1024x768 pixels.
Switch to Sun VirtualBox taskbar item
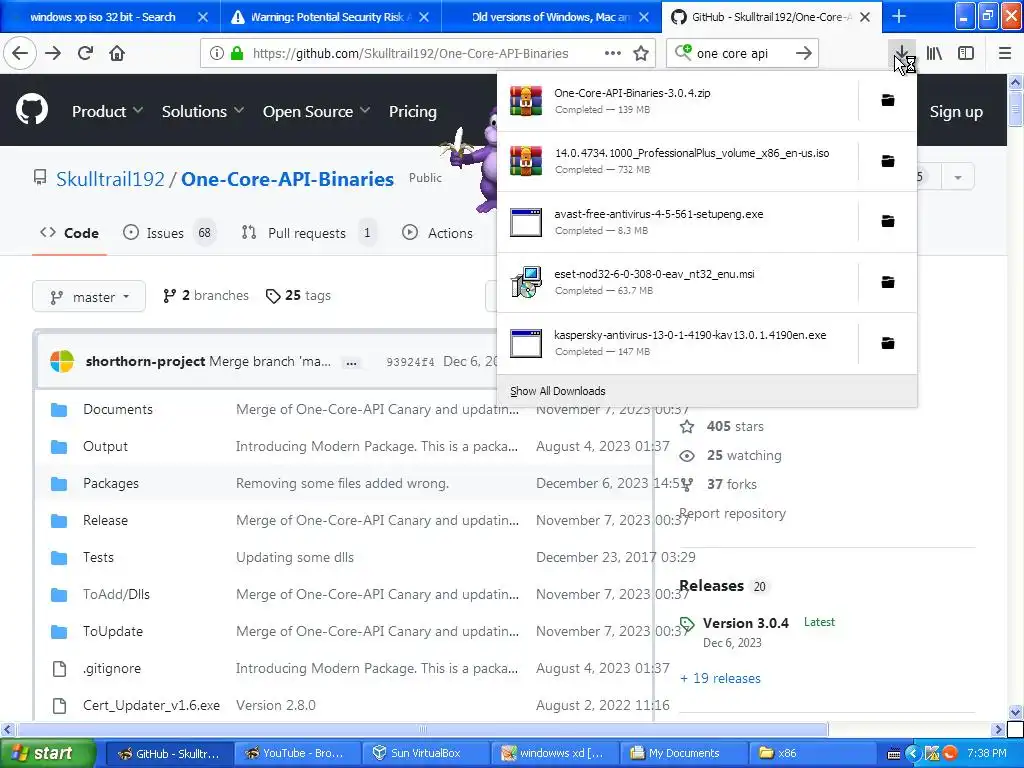(426, 753)
